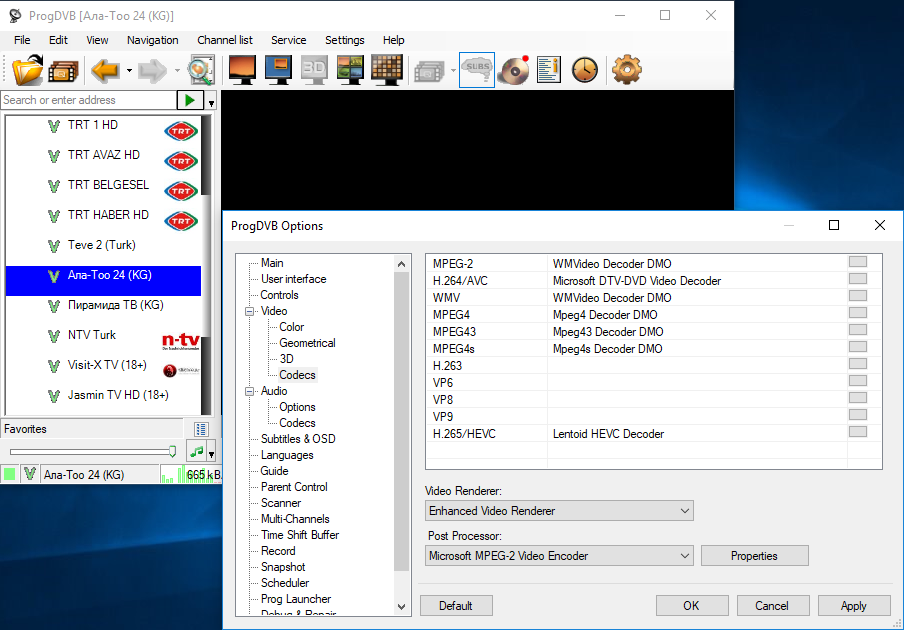
Task: Adjust the volume slider thumb
Action: 172,452
